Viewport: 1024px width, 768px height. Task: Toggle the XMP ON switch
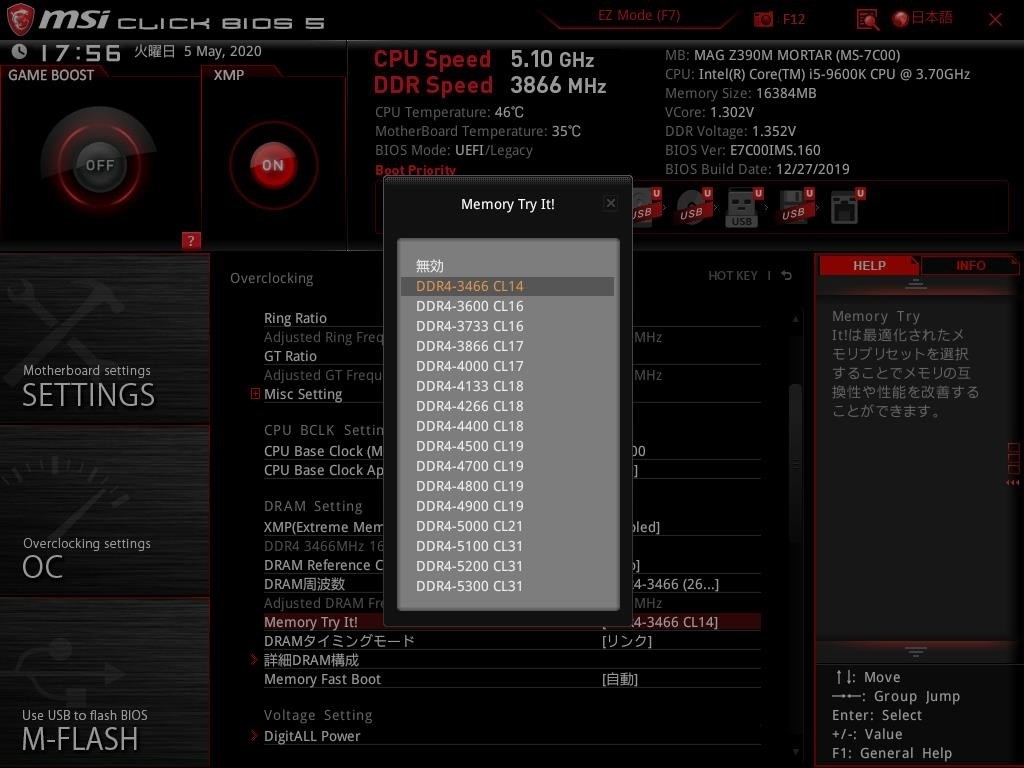(271, 165)
